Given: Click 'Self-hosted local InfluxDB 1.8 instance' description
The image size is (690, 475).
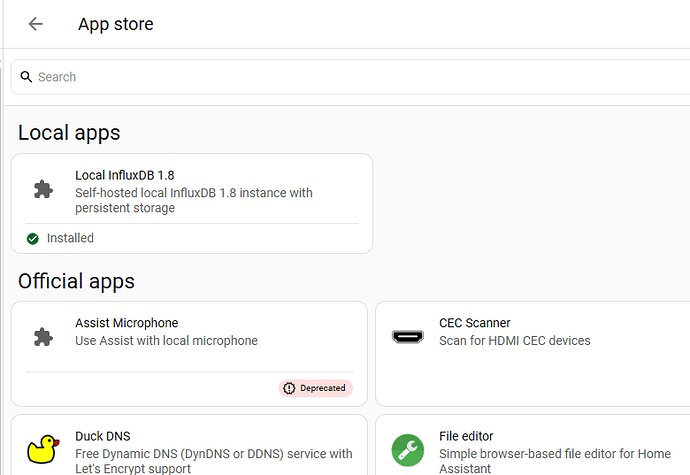Looking at the screenshot, I should point(194,200).
